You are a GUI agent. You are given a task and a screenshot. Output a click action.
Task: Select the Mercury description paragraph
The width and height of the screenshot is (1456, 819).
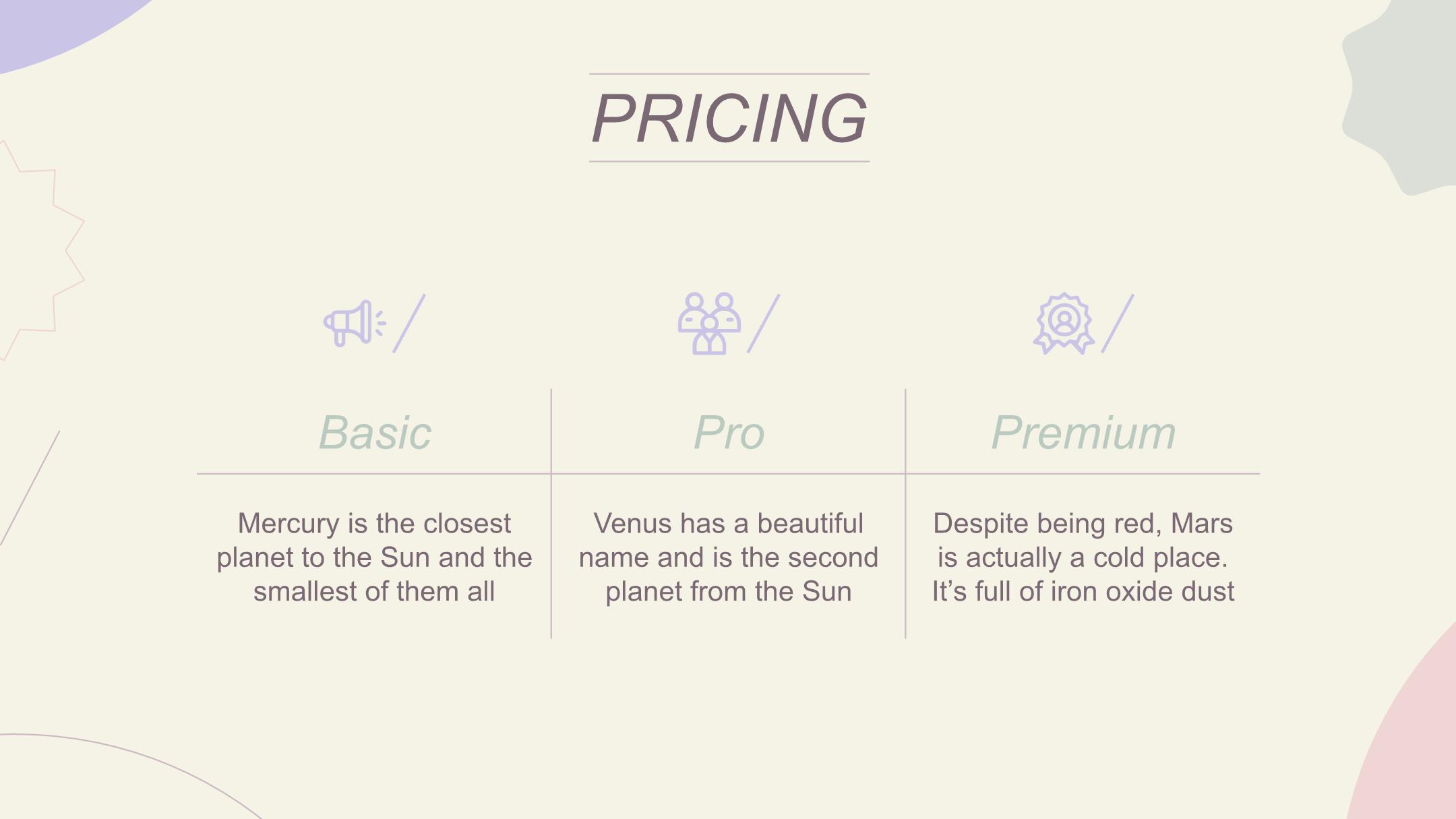tap(374, 557)
